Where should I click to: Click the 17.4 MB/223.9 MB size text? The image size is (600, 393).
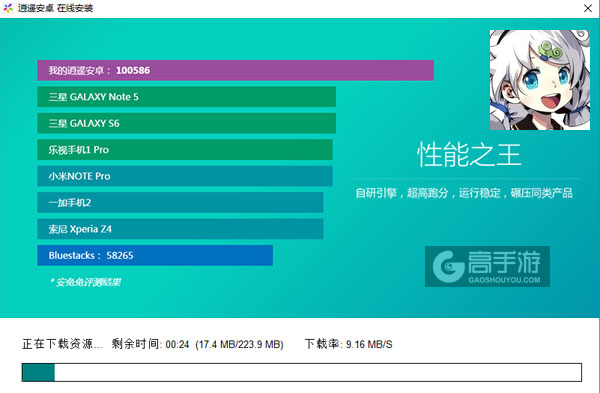240,344
